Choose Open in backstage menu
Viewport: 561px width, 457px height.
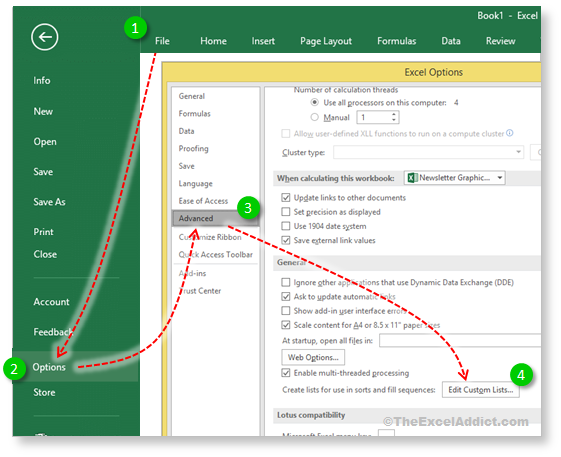pyautogui.click(x=45, y=142)
